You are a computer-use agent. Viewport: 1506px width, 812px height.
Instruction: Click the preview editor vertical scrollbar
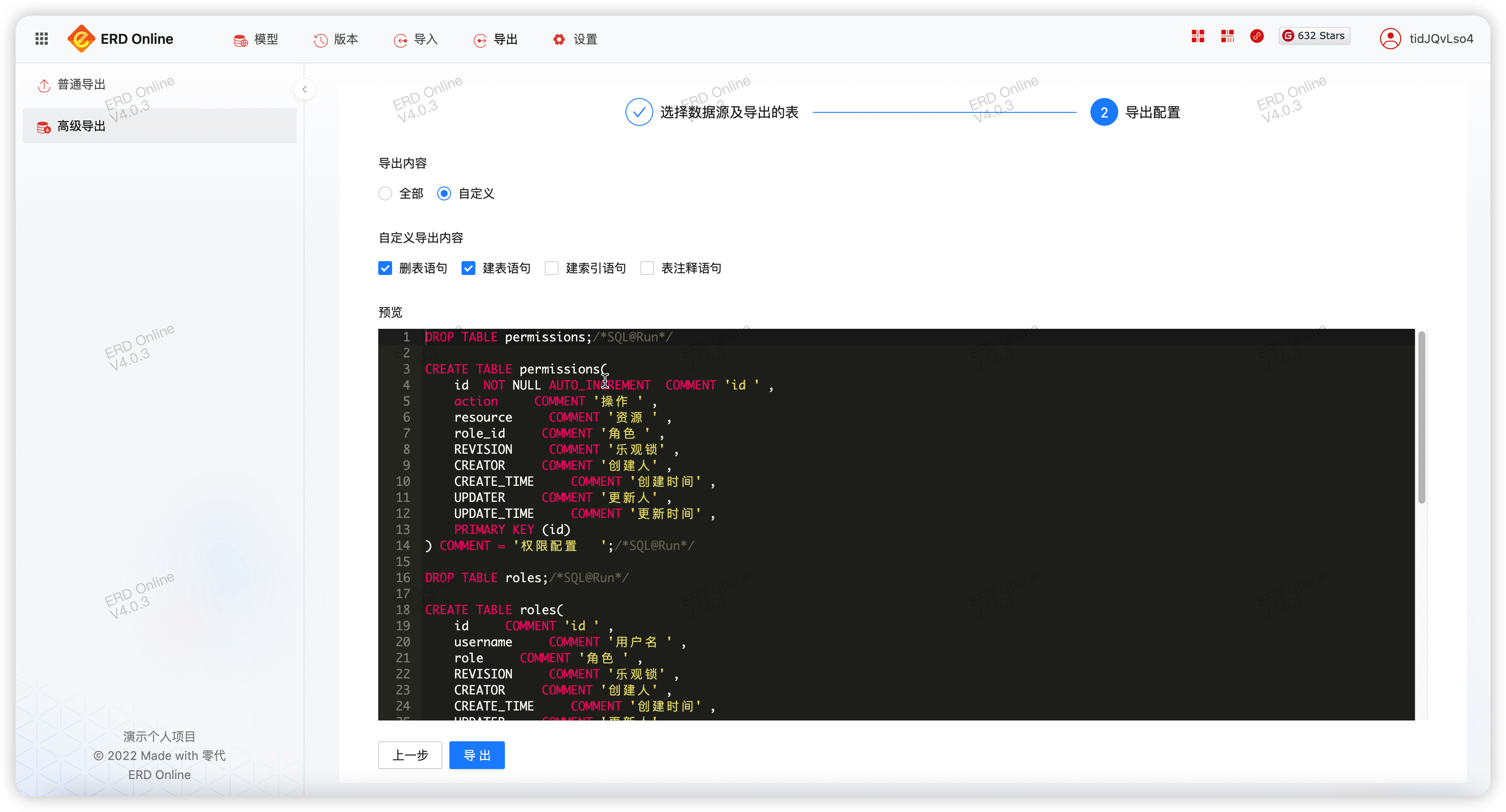coord(1422,417)
